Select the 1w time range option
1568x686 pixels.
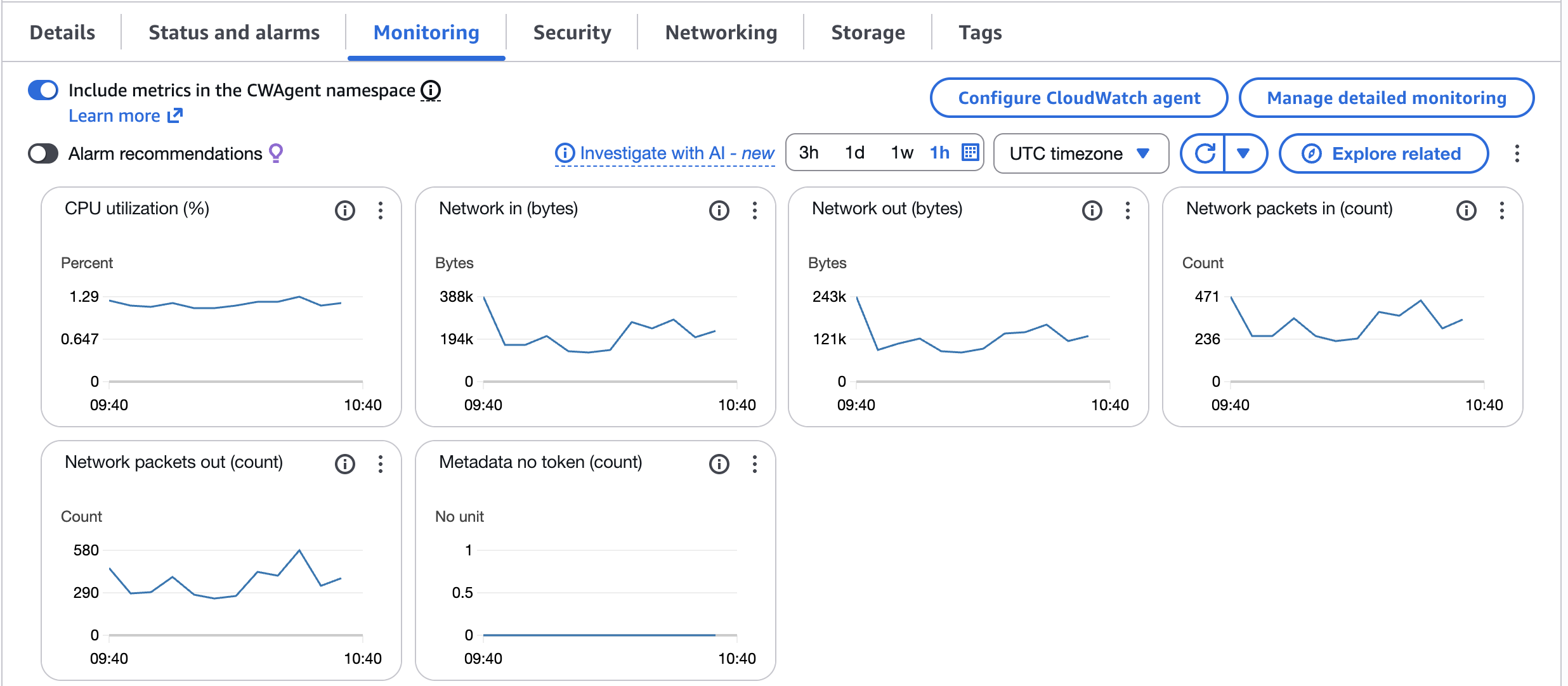pyautogui.click(x=901, y=153)
